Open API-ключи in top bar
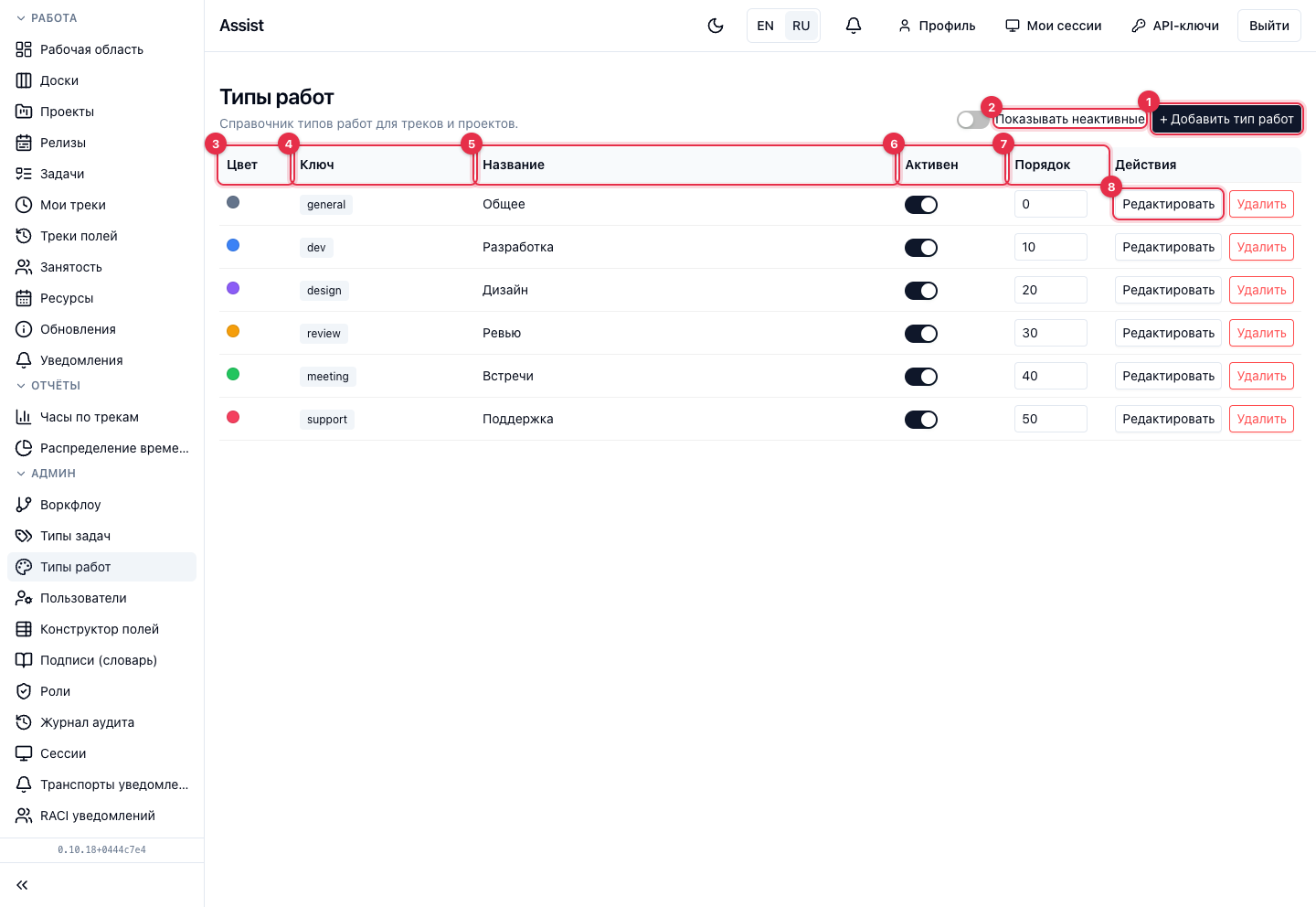Image resolution: width=1316 pixels, height=907 pixels. point(1175,26)
